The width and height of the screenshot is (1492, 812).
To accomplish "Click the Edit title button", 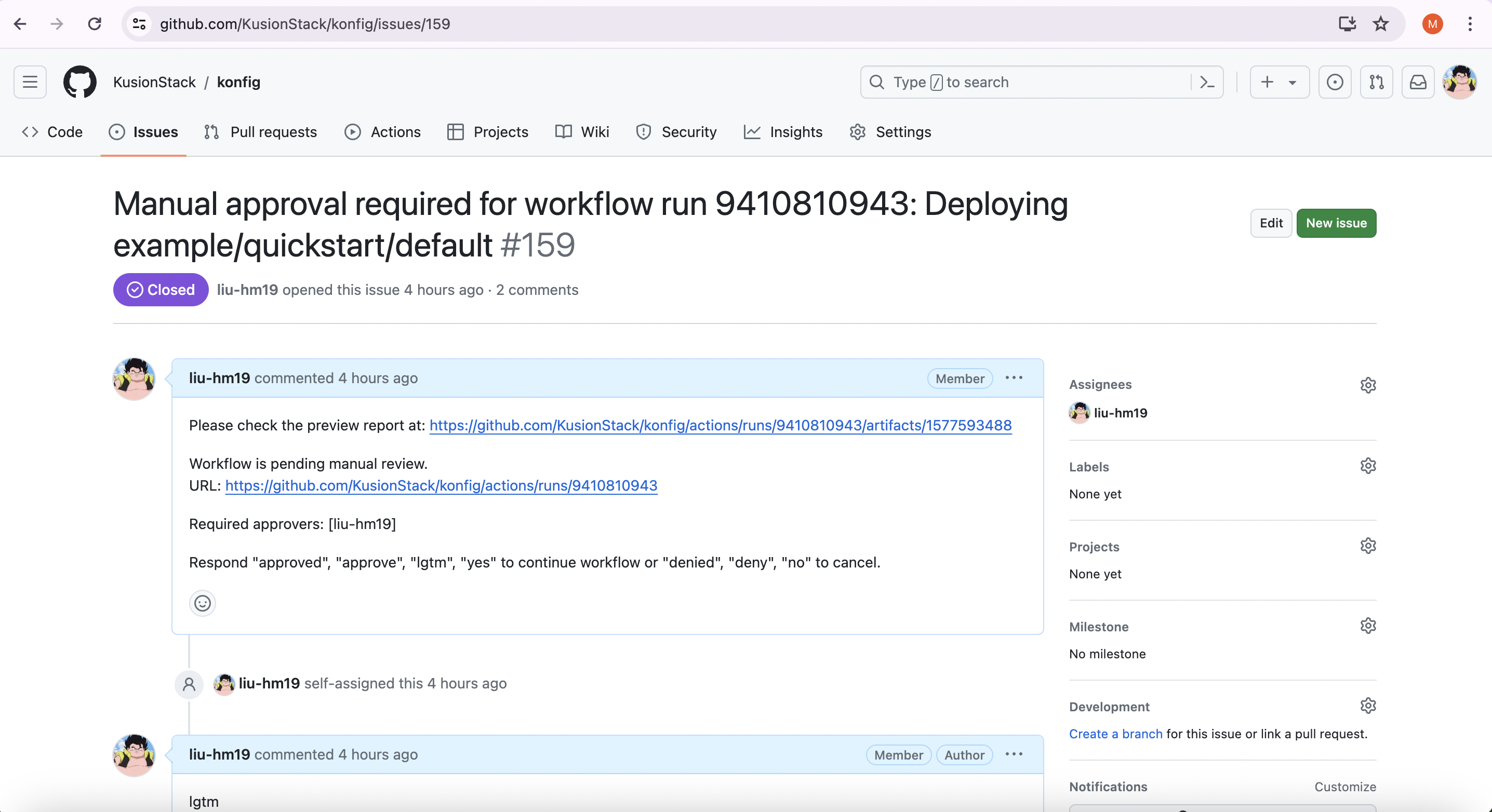I will (1271, 223).
